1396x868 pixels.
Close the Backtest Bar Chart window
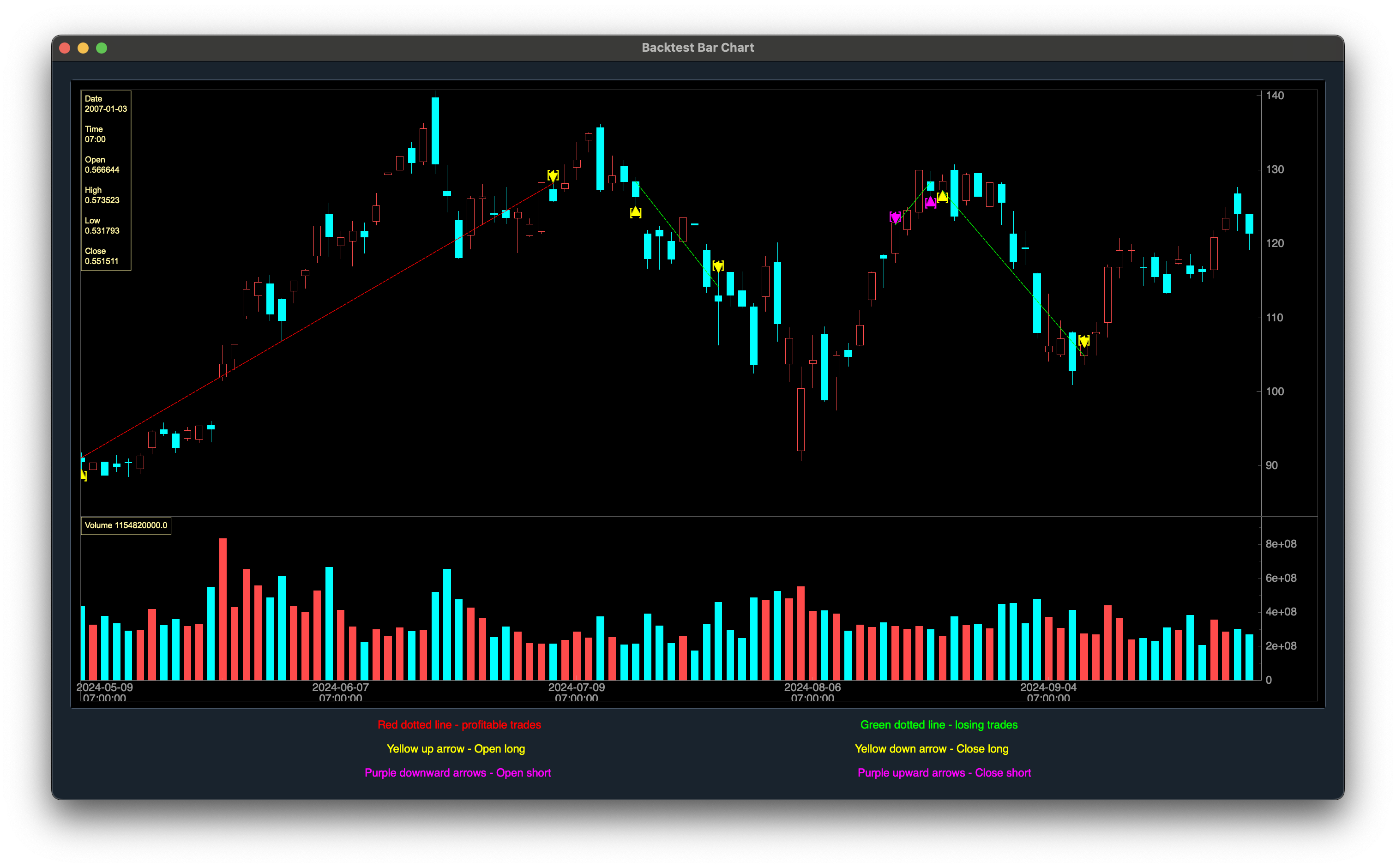(65, 48)
